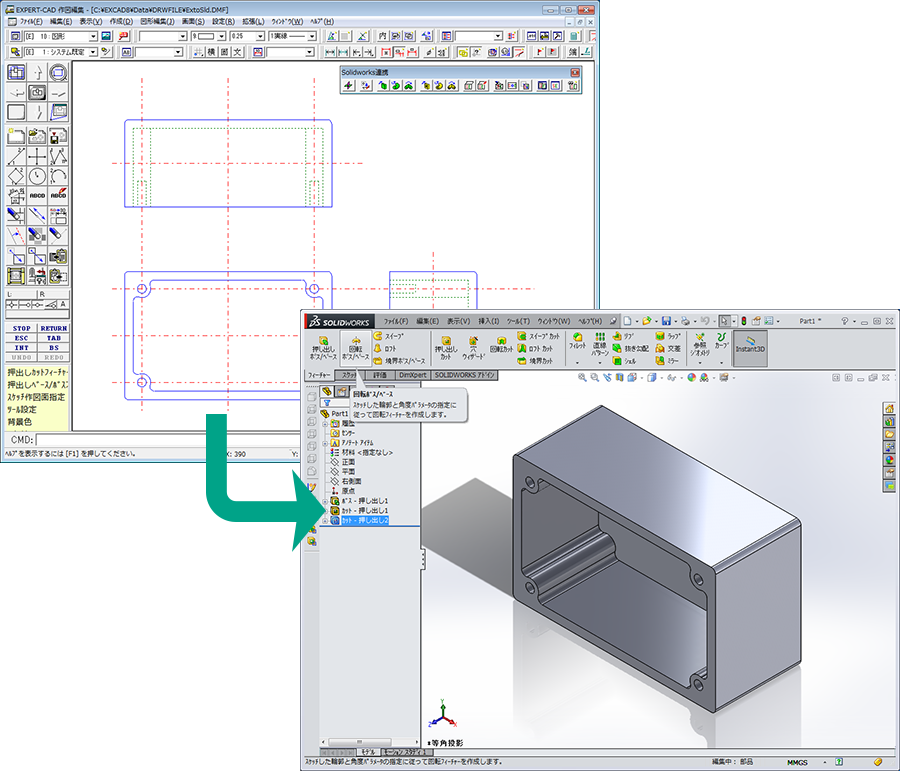Click last icon in Solidworks連携 toolbar
The image size is (900, 771).
tap(572, 86)
